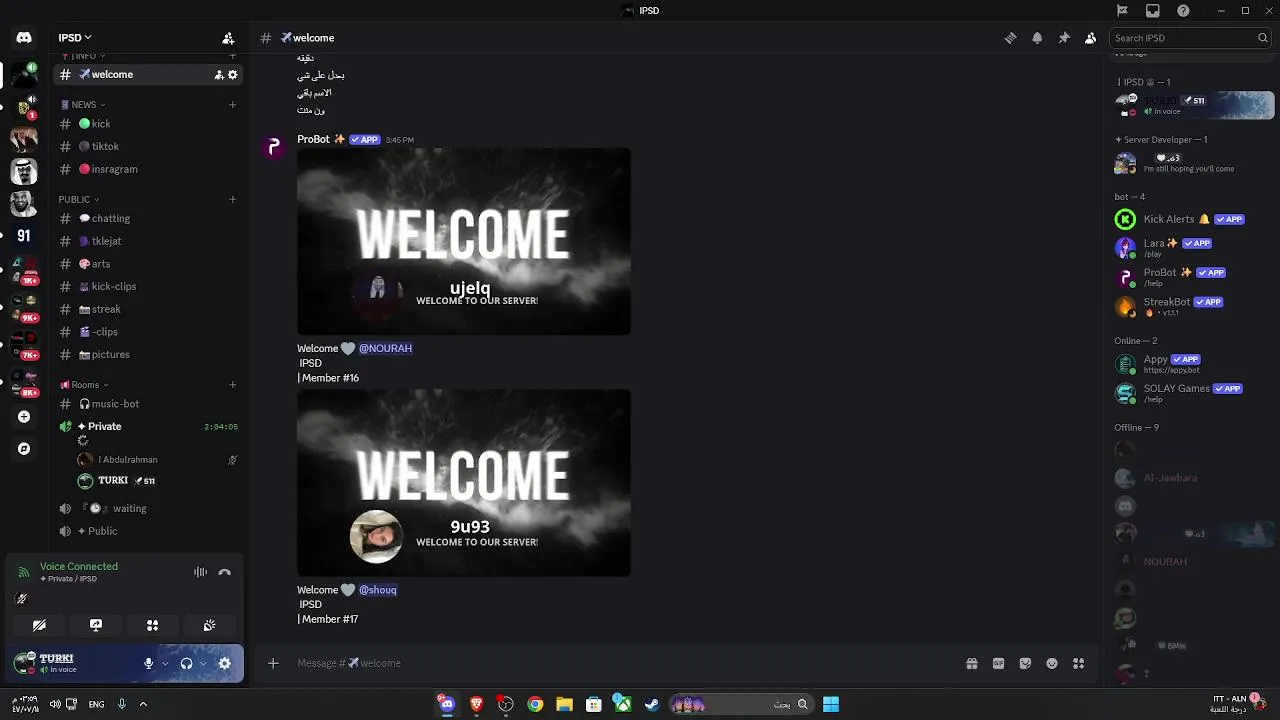Click the invite people icon beside IPSD
The height and width of the screenshot is (720, 1280).
(228, 38)
